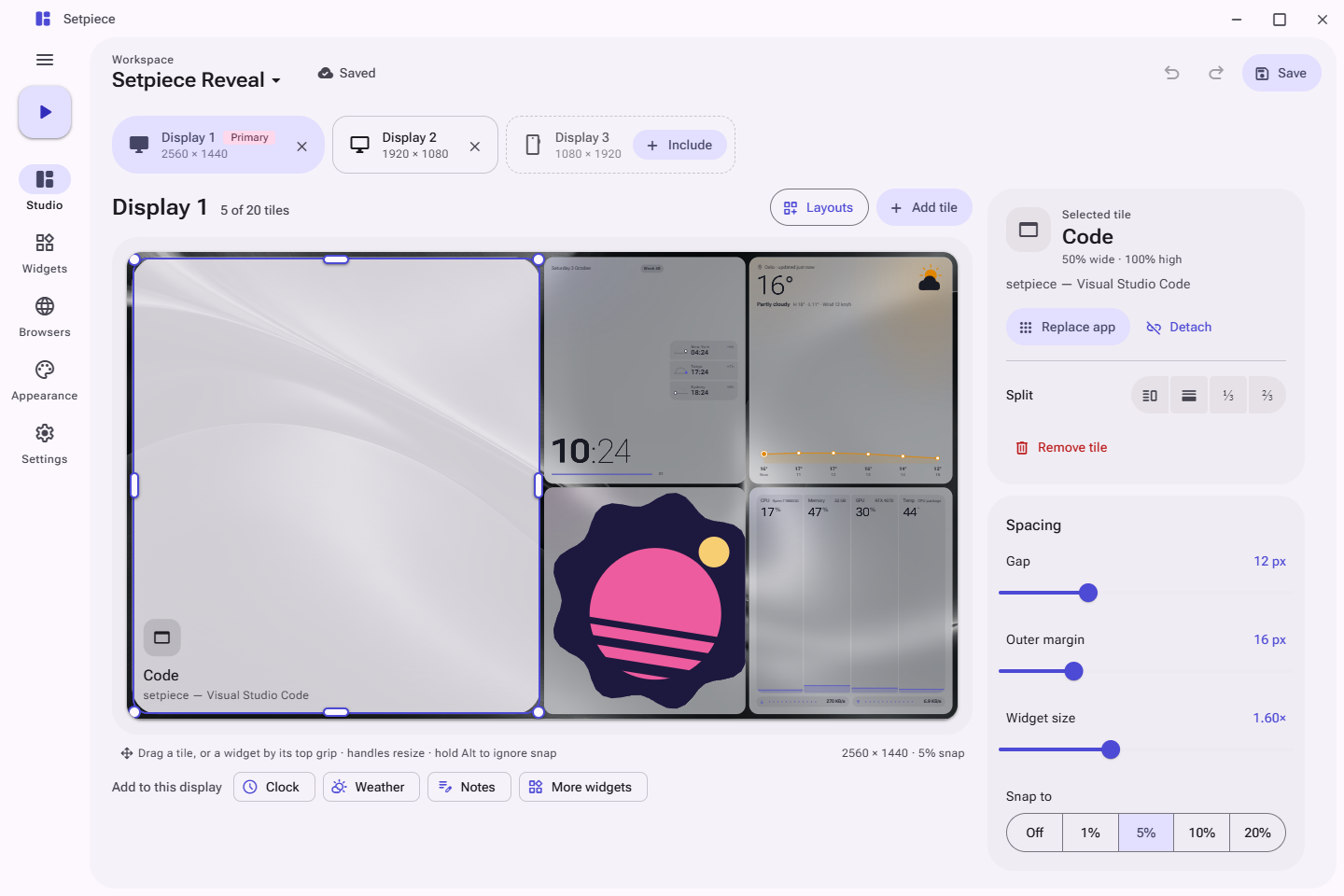This screenshot has height=896, width=1344.
Task: Save the workspace with Save button
Action: point(1281,73)
